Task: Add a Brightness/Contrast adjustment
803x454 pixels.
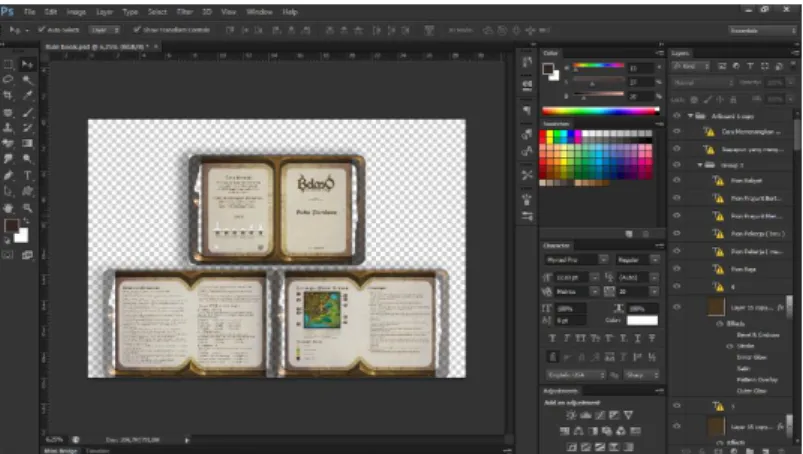Action: 571,415
